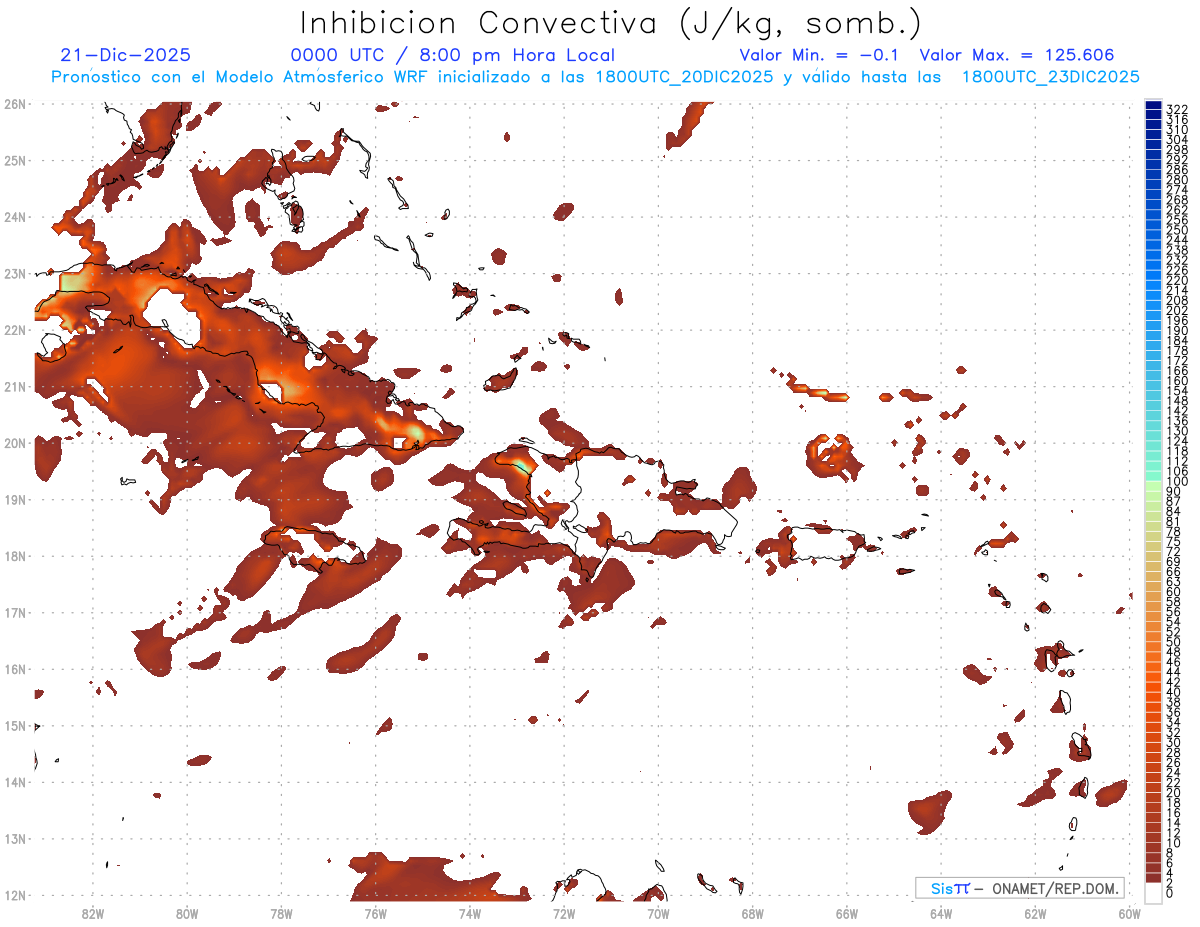
Task: Click the 15N latitude label
Action: point(14,725)
